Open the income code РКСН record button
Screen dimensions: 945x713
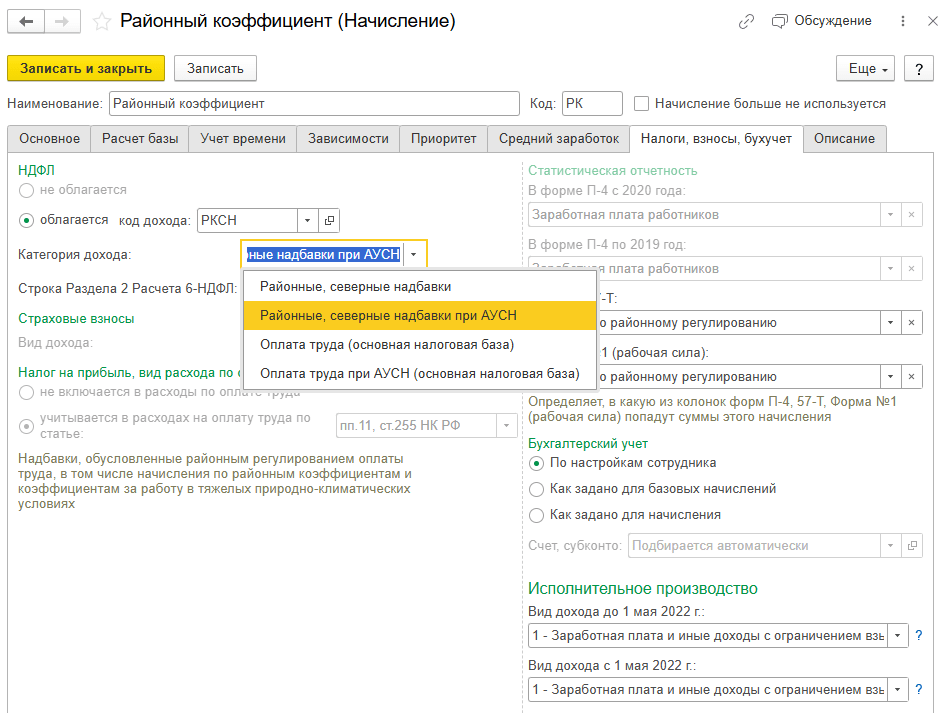coord(330,220)
